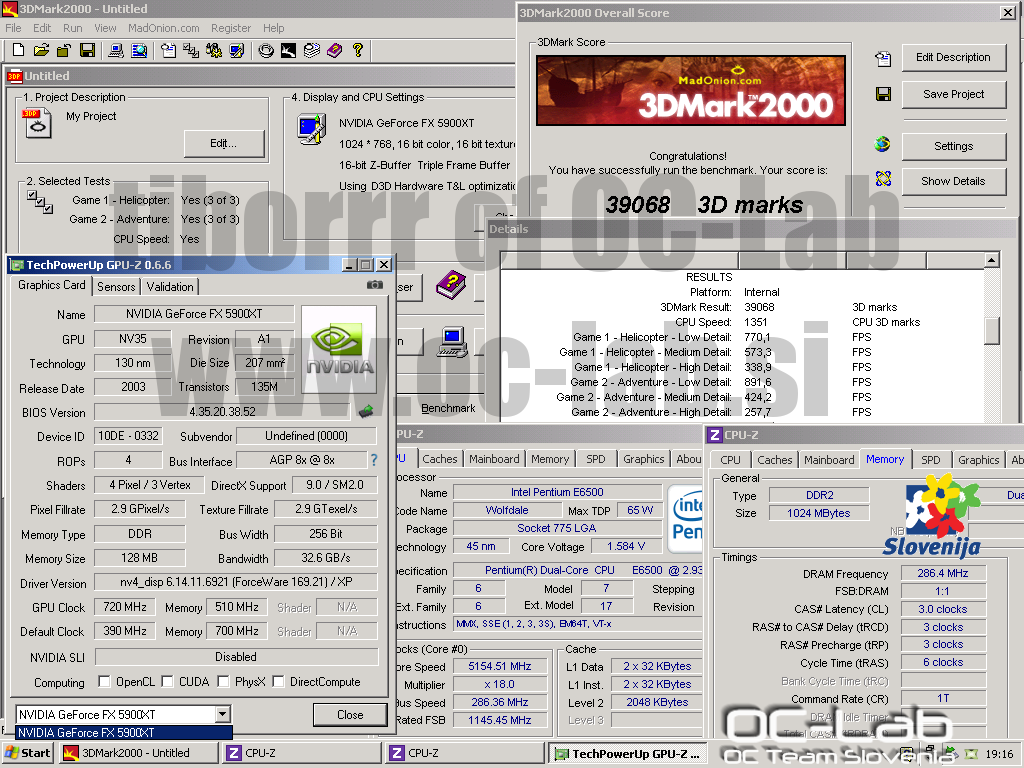The height and width of the screenshot is (768, 1024).
Task: Click the Close project toolbar icon
Action: pos(64,50)
